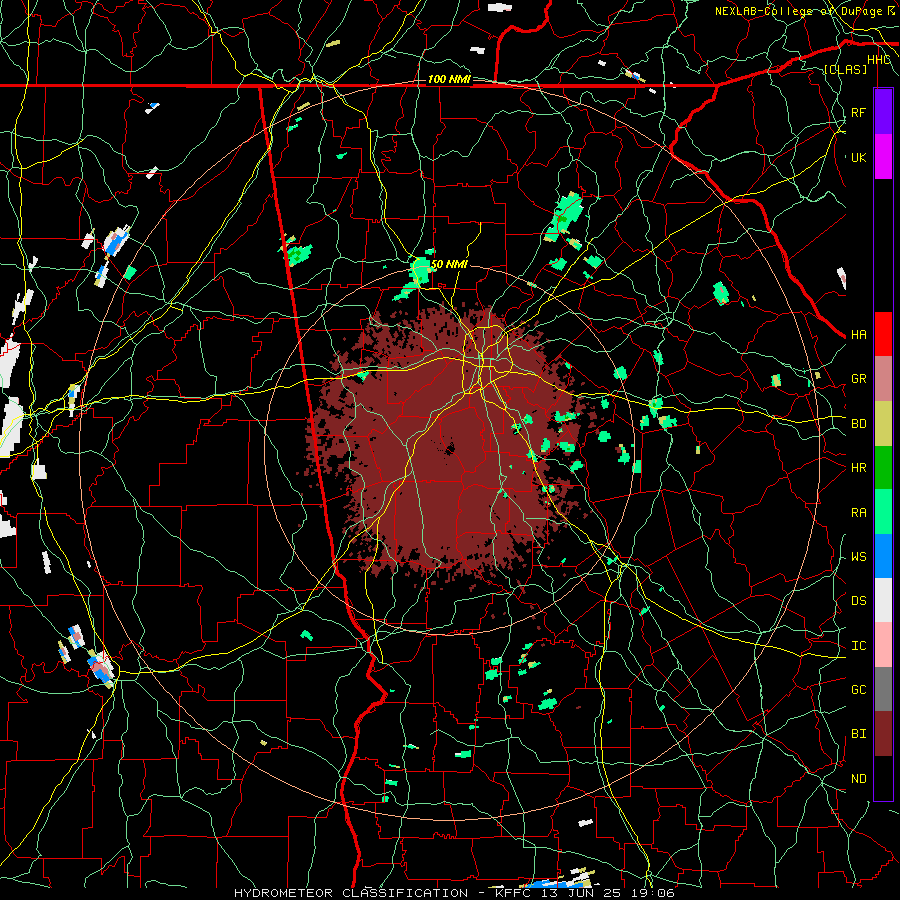Click the 'BI' legend label
The width and height of the screenshot is (900, 900).
point(858,734)
